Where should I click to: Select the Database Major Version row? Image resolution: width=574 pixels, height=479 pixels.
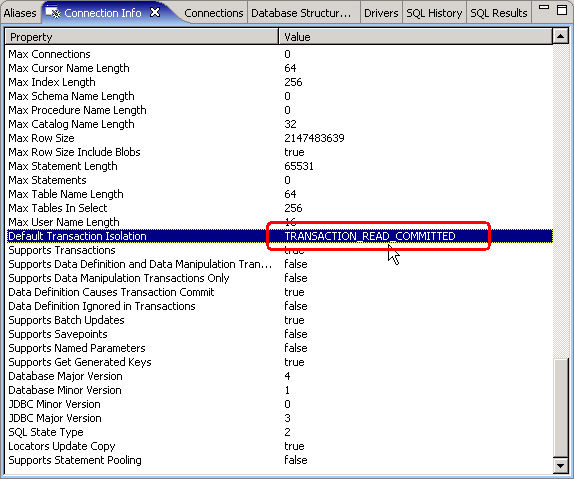[280, 376]
